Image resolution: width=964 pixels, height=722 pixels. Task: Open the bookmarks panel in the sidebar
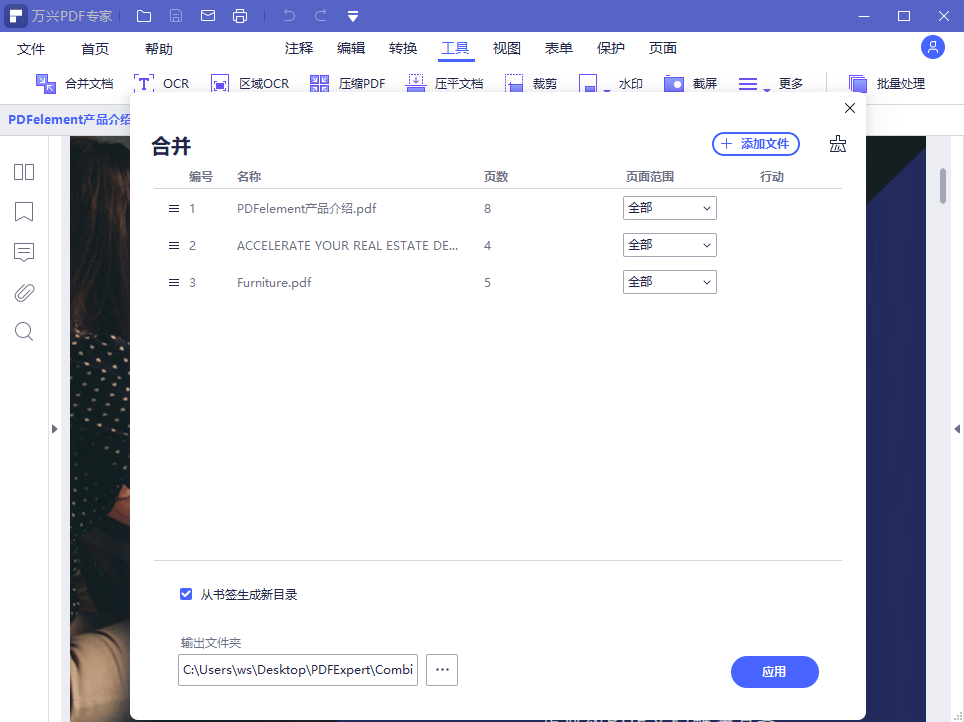point(23,212)
